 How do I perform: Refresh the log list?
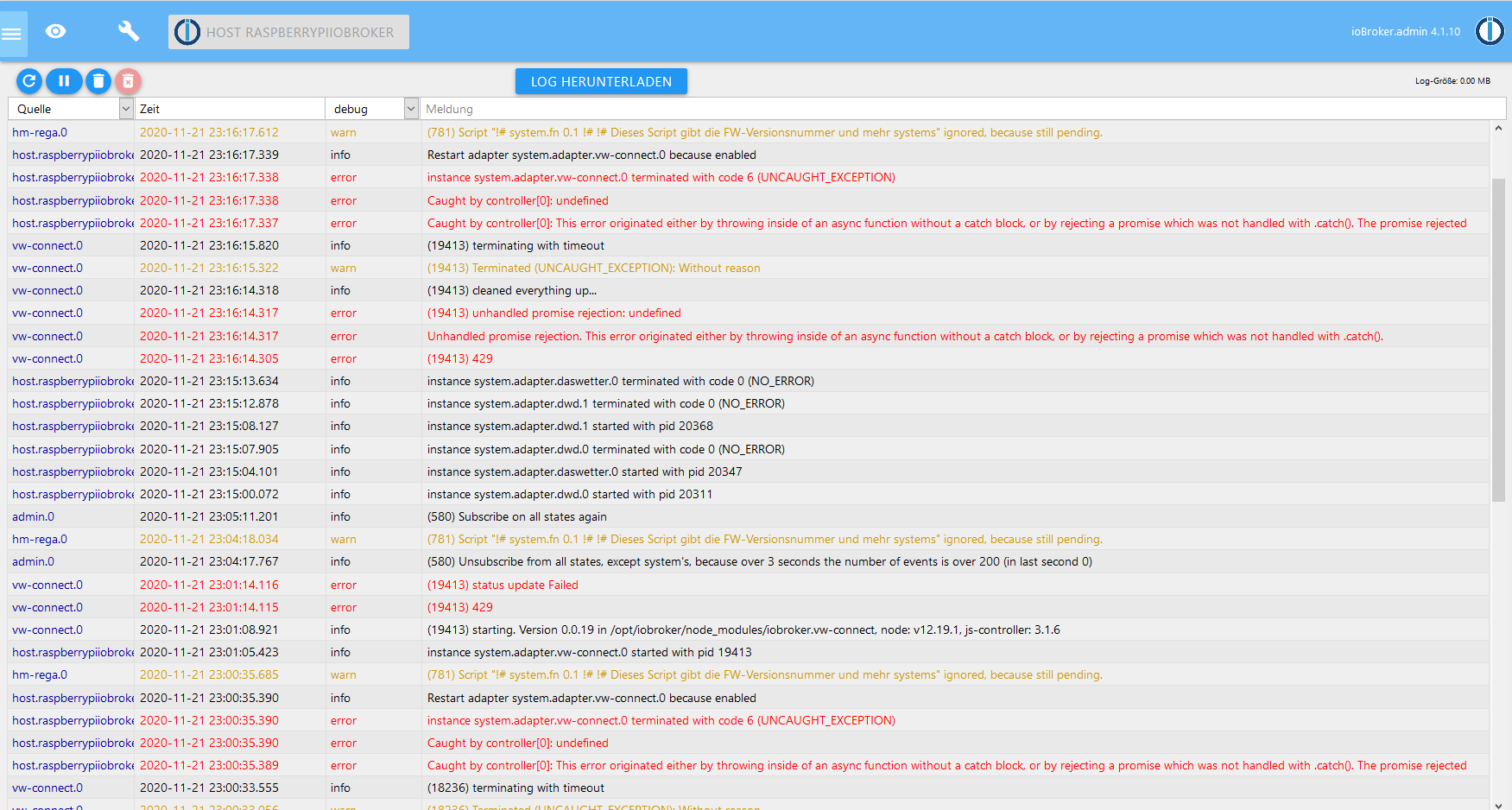point(28,81)
